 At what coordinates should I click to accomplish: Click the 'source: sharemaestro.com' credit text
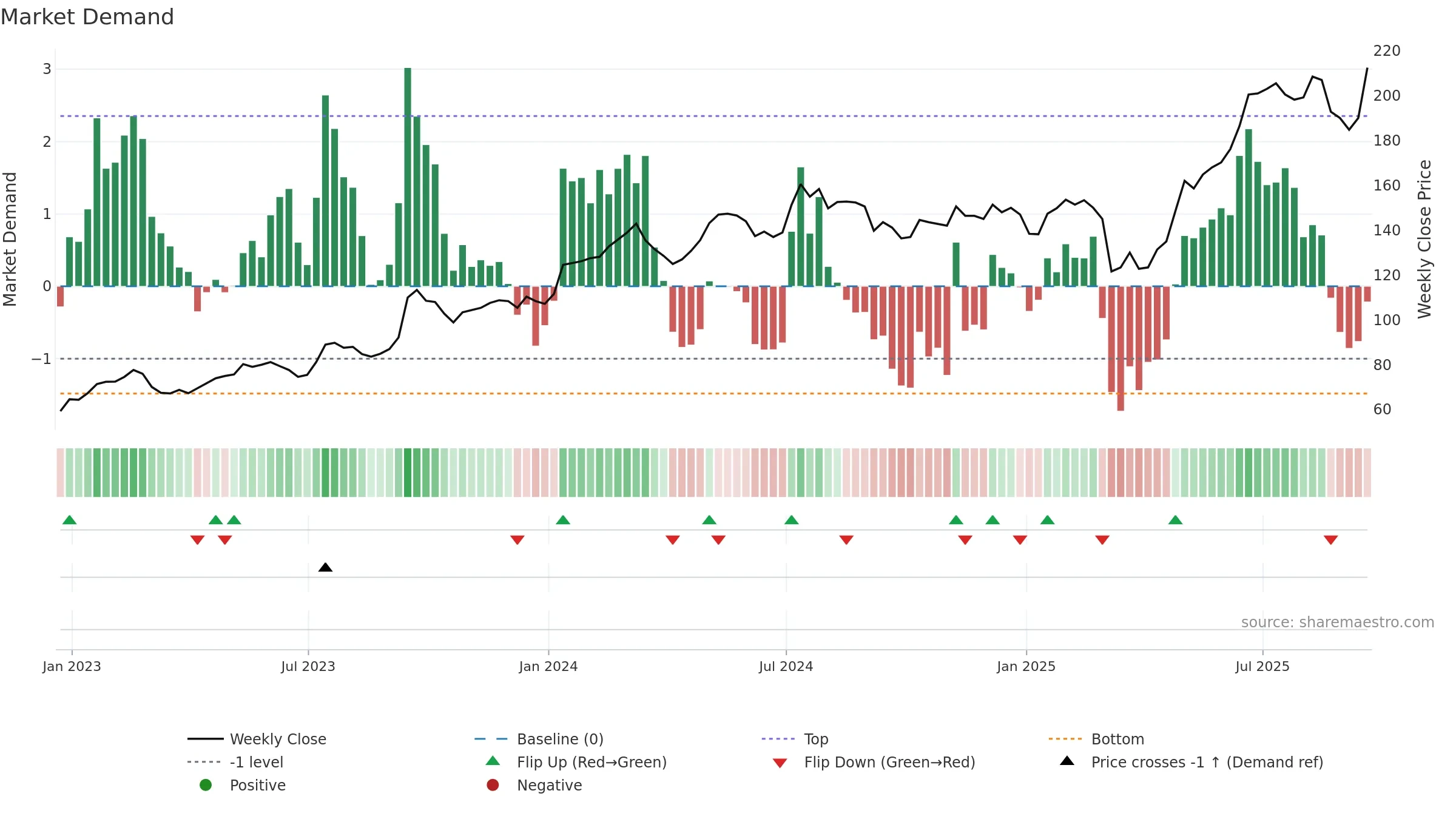click(1338, 622)
